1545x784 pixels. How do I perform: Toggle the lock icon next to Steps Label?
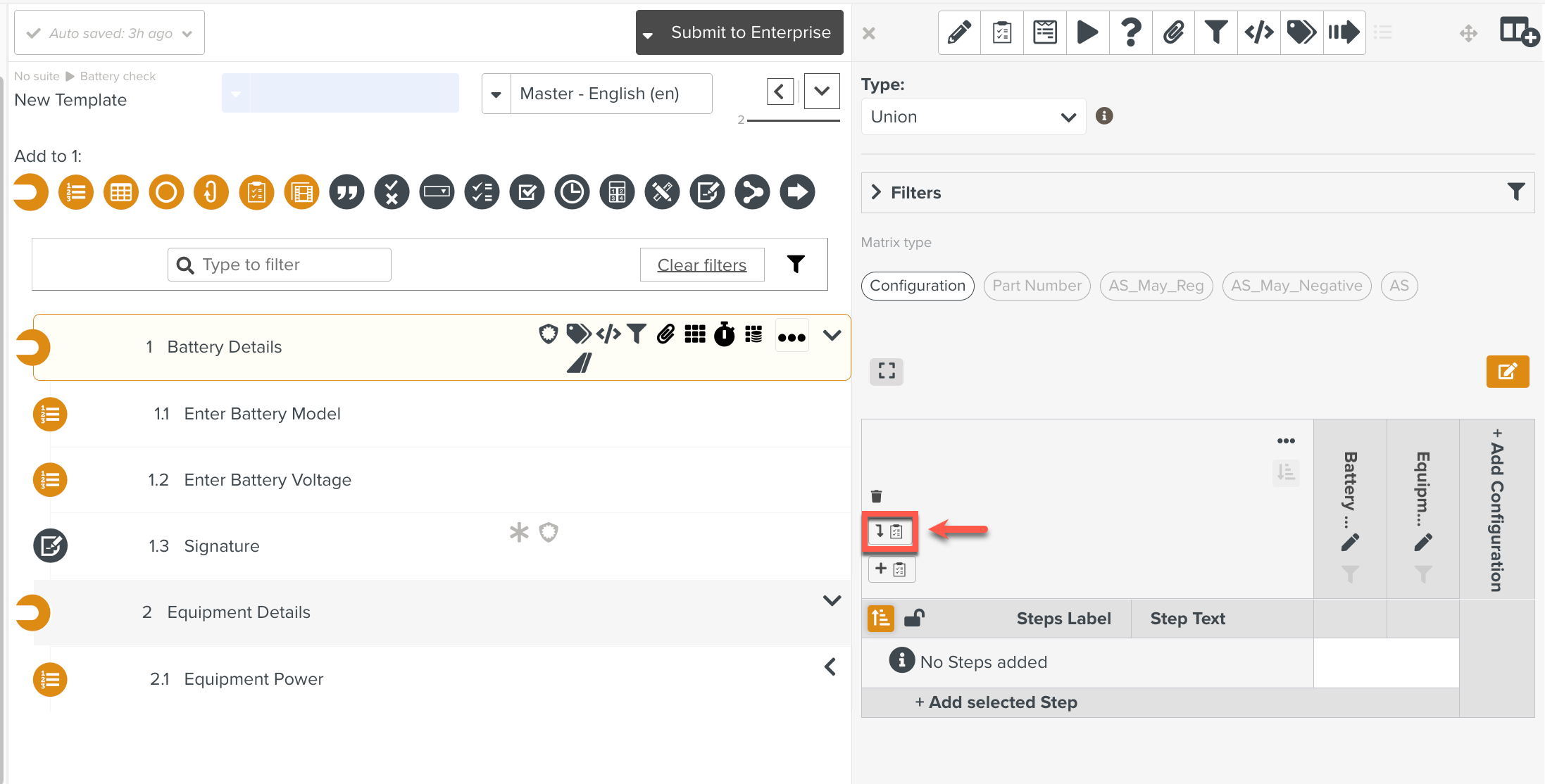(913, 618)
